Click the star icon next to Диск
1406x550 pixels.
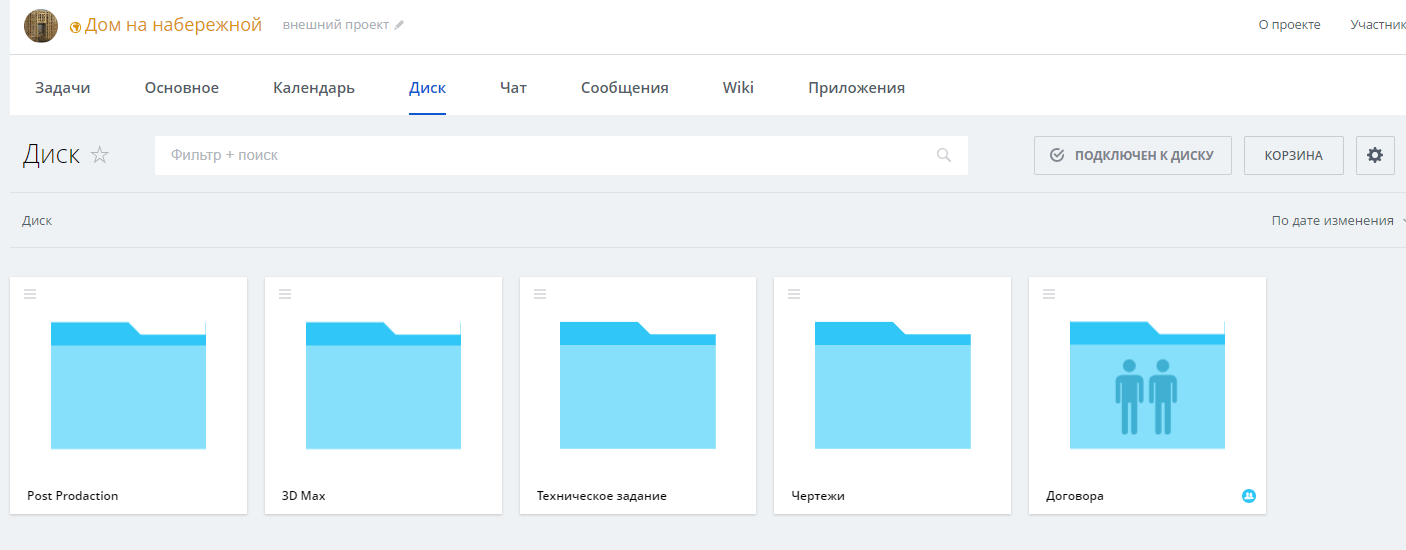99,155
